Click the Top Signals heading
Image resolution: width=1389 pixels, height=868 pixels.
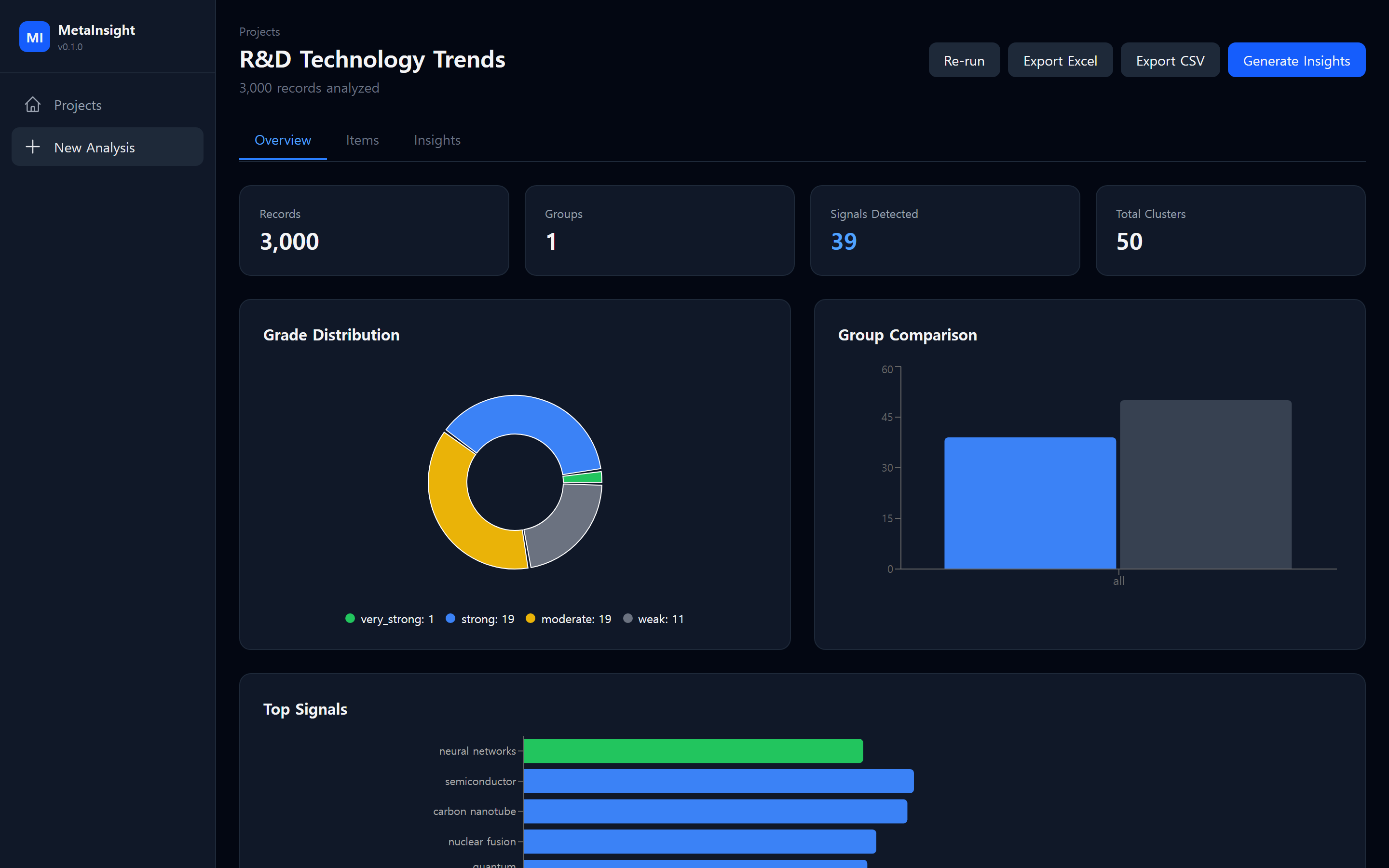point(305,709)
